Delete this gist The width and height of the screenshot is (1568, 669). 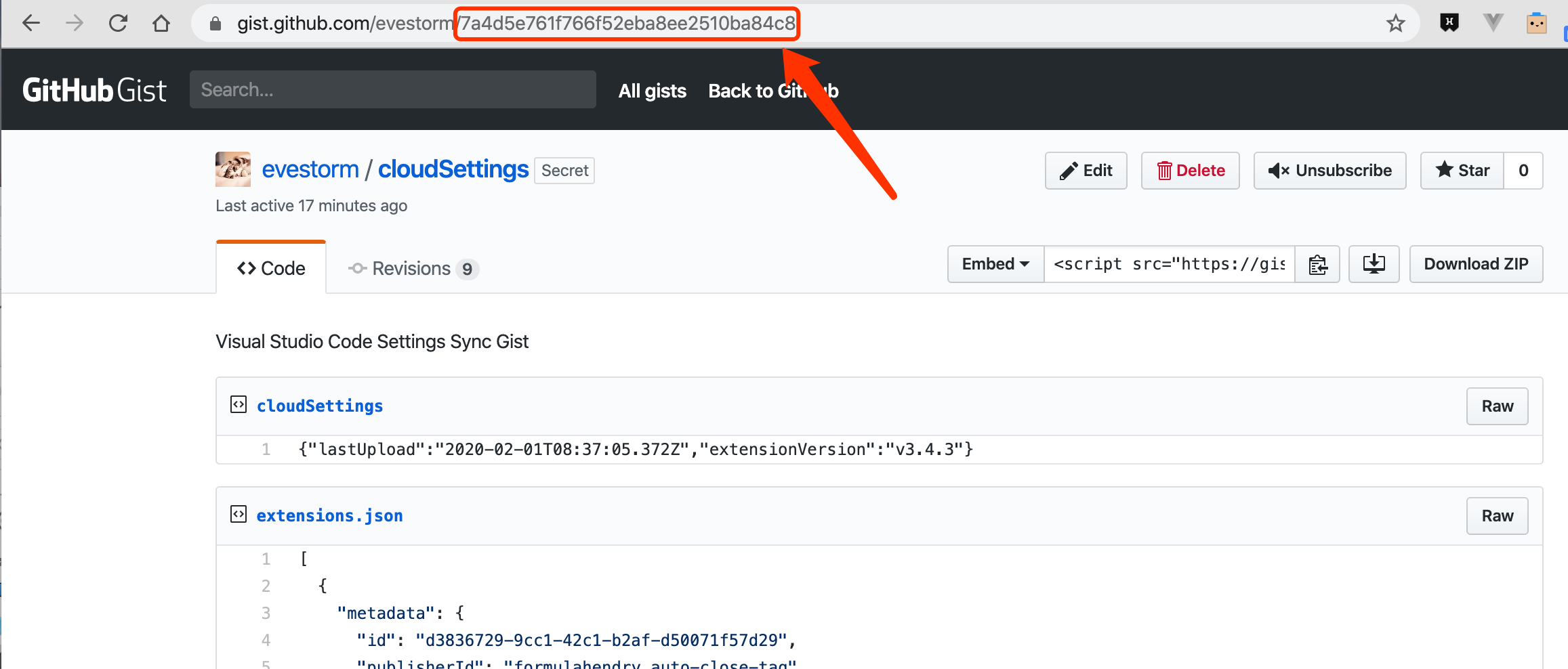point(1190,171)
